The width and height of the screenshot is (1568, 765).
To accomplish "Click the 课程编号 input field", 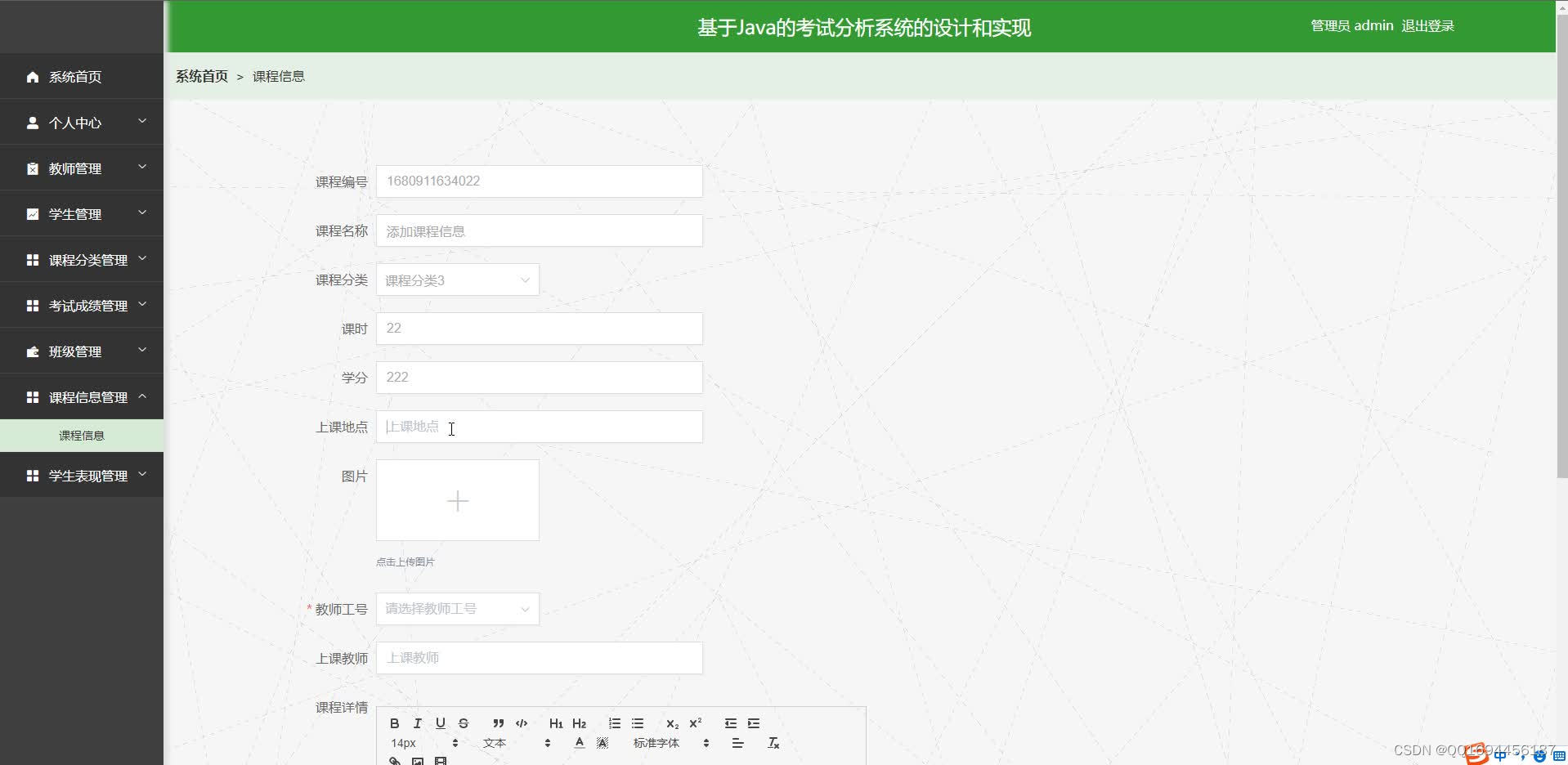I will [540, 181].
